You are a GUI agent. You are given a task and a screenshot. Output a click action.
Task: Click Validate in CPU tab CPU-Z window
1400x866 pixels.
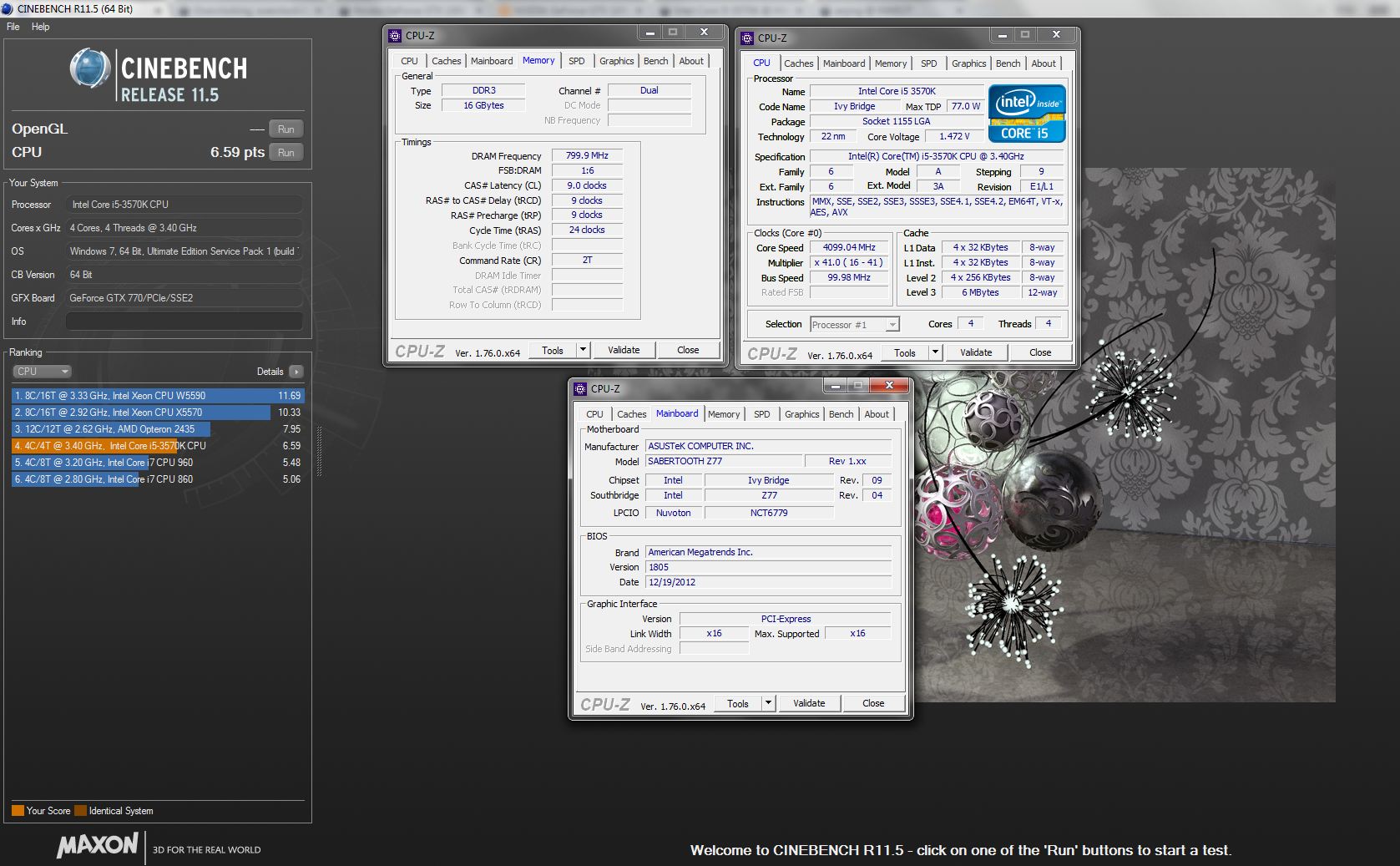[976, 353]
